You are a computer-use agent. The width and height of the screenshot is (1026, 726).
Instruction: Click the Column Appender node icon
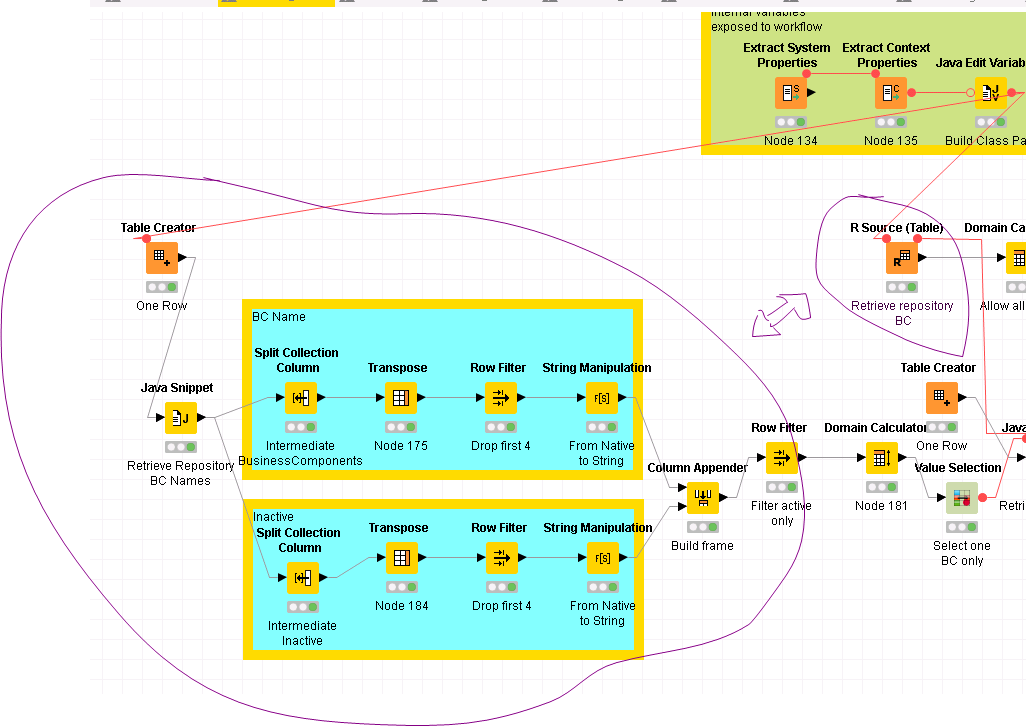(702, 497)
